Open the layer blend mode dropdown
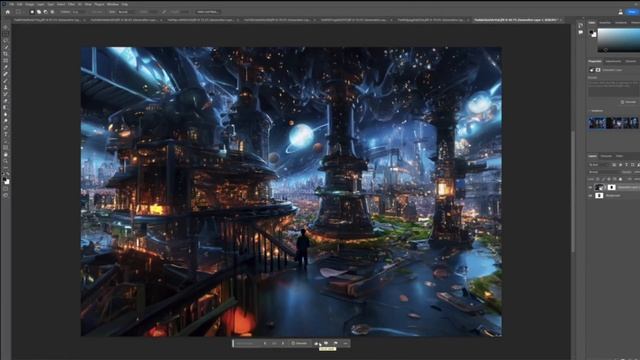Viewport: 640px width, 360px height. click(605, 172)
